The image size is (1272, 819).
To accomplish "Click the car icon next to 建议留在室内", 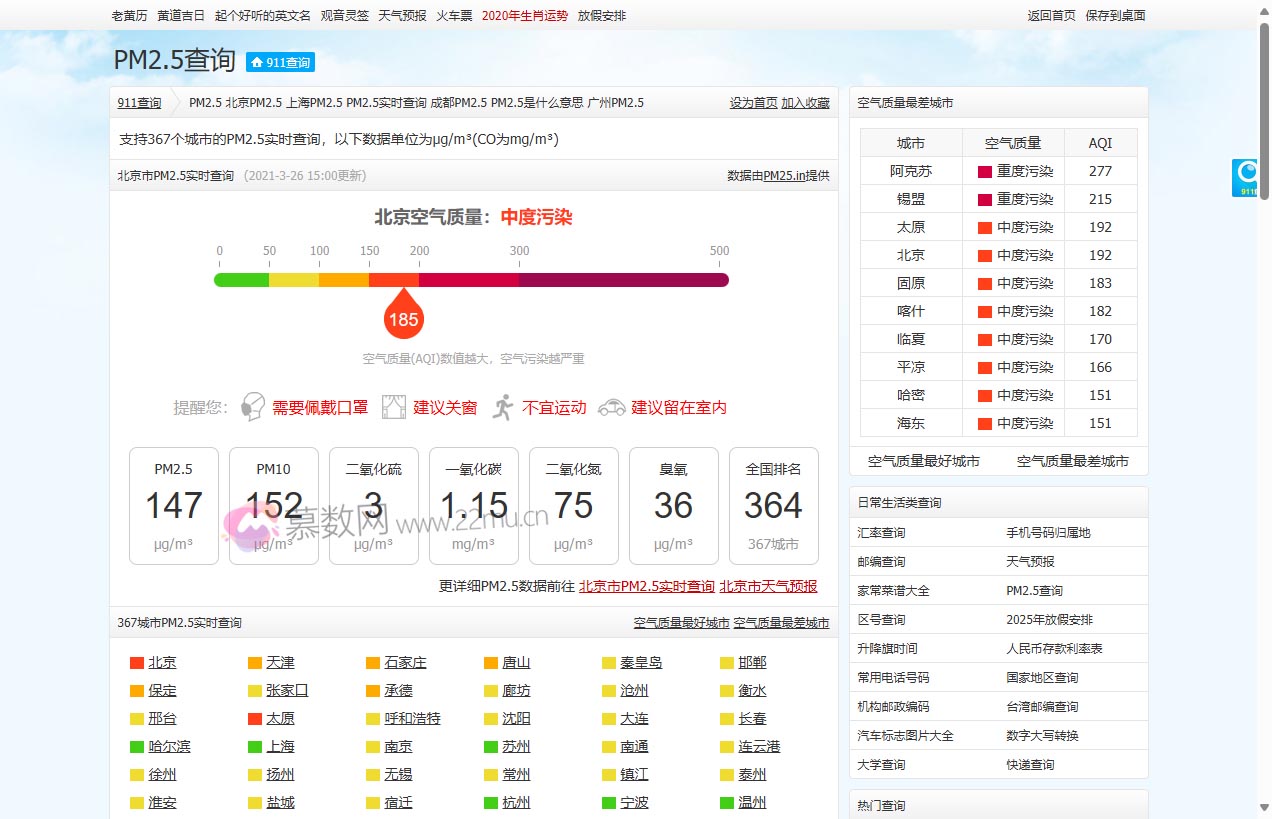I will pyautogui.click(x=610, y=407).
